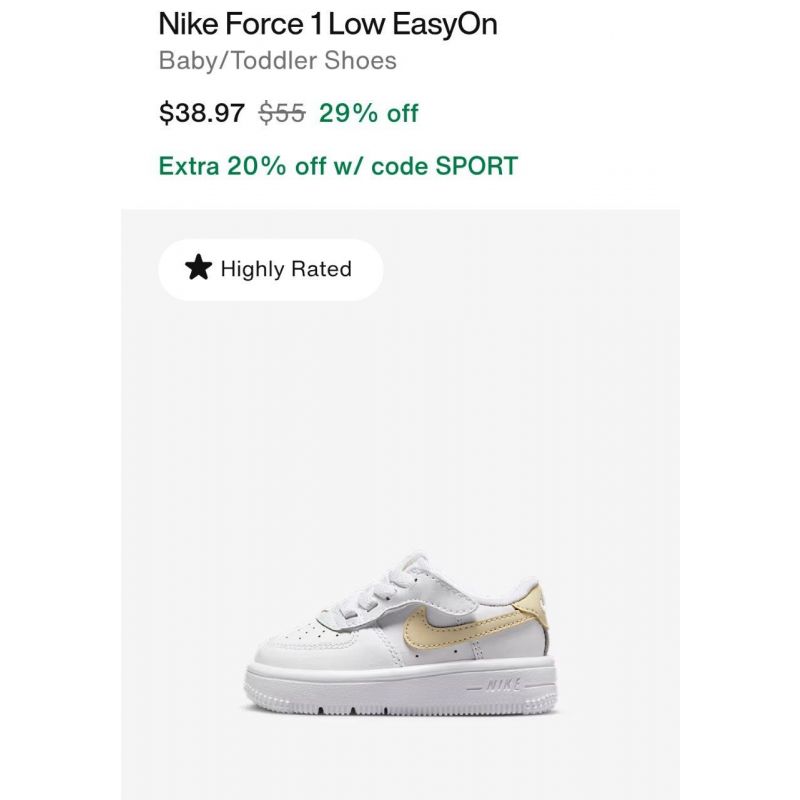This screenshot has width=800, height=800.
Task: Select the Baby/Toddler Shoes category text
Action: (278, 61)
